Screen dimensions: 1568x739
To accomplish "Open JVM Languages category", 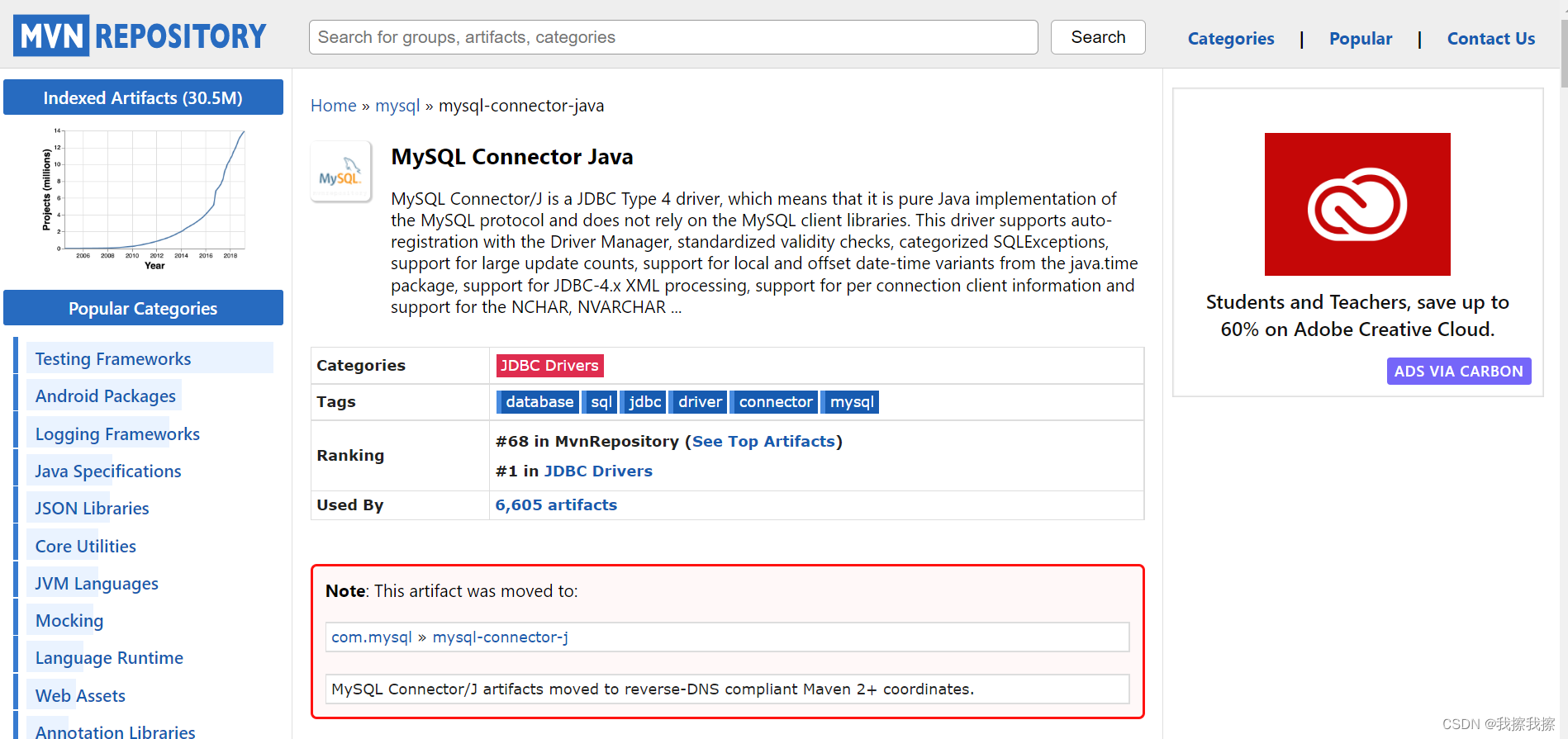I will (97, 584).
